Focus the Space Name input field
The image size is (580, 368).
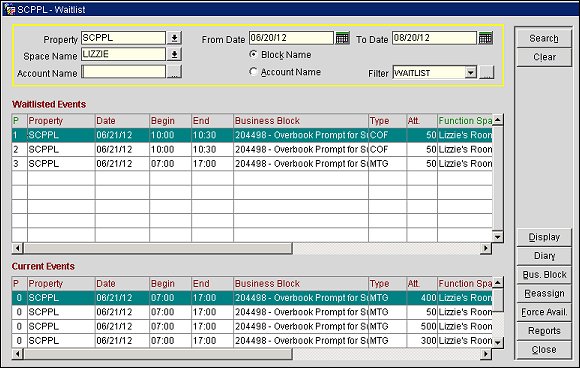click(x=123, y=54)
